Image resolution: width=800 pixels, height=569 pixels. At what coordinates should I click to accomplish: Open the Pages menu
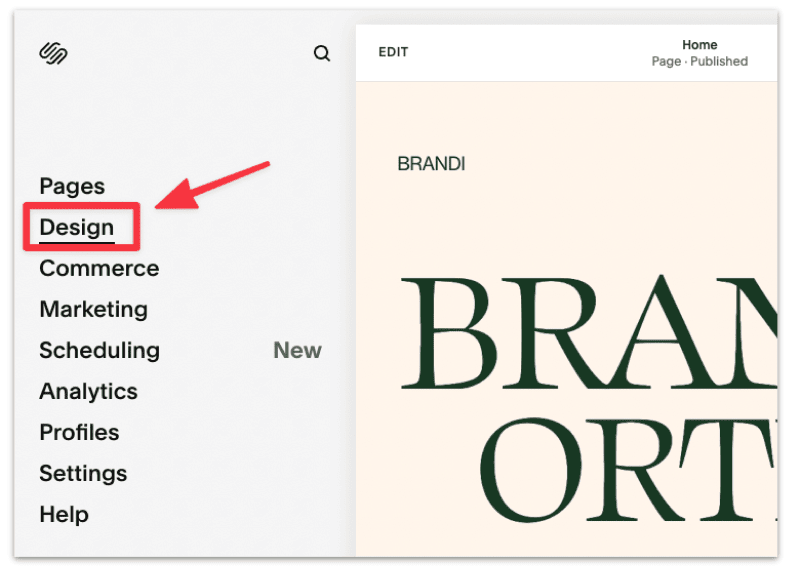(72, 186)
